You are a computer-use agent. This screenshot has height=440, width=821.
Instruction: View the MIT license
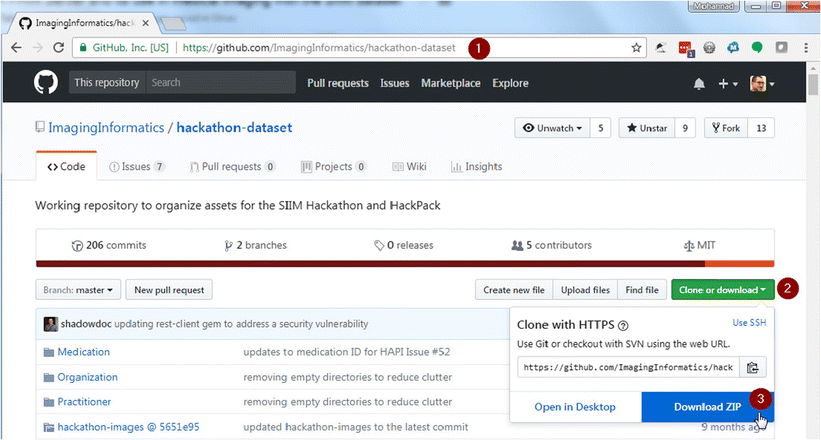tap(700, 245)
